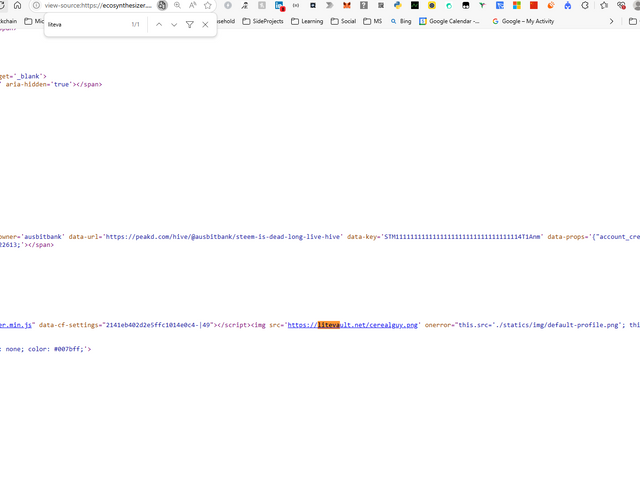Viewport: 640px width, 477px height.
Task: Open the Google Calendar bookmark
Action: 449,21
